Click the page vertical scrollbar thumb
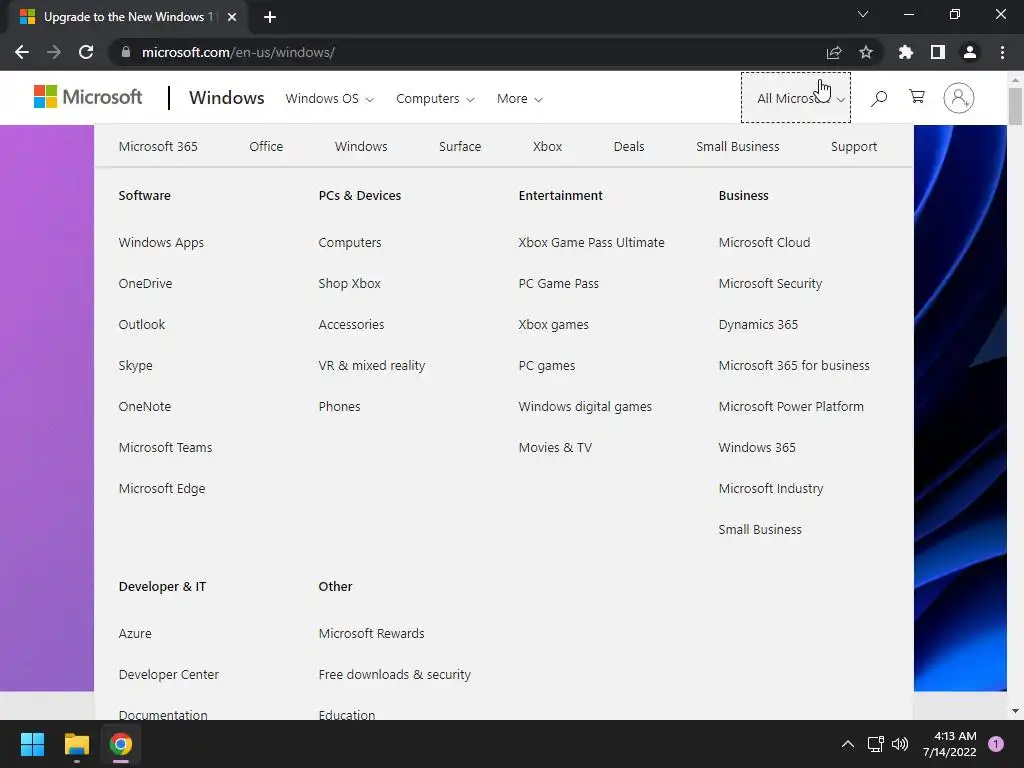The image size is (1024, 768). click(x=1015, y=106)
